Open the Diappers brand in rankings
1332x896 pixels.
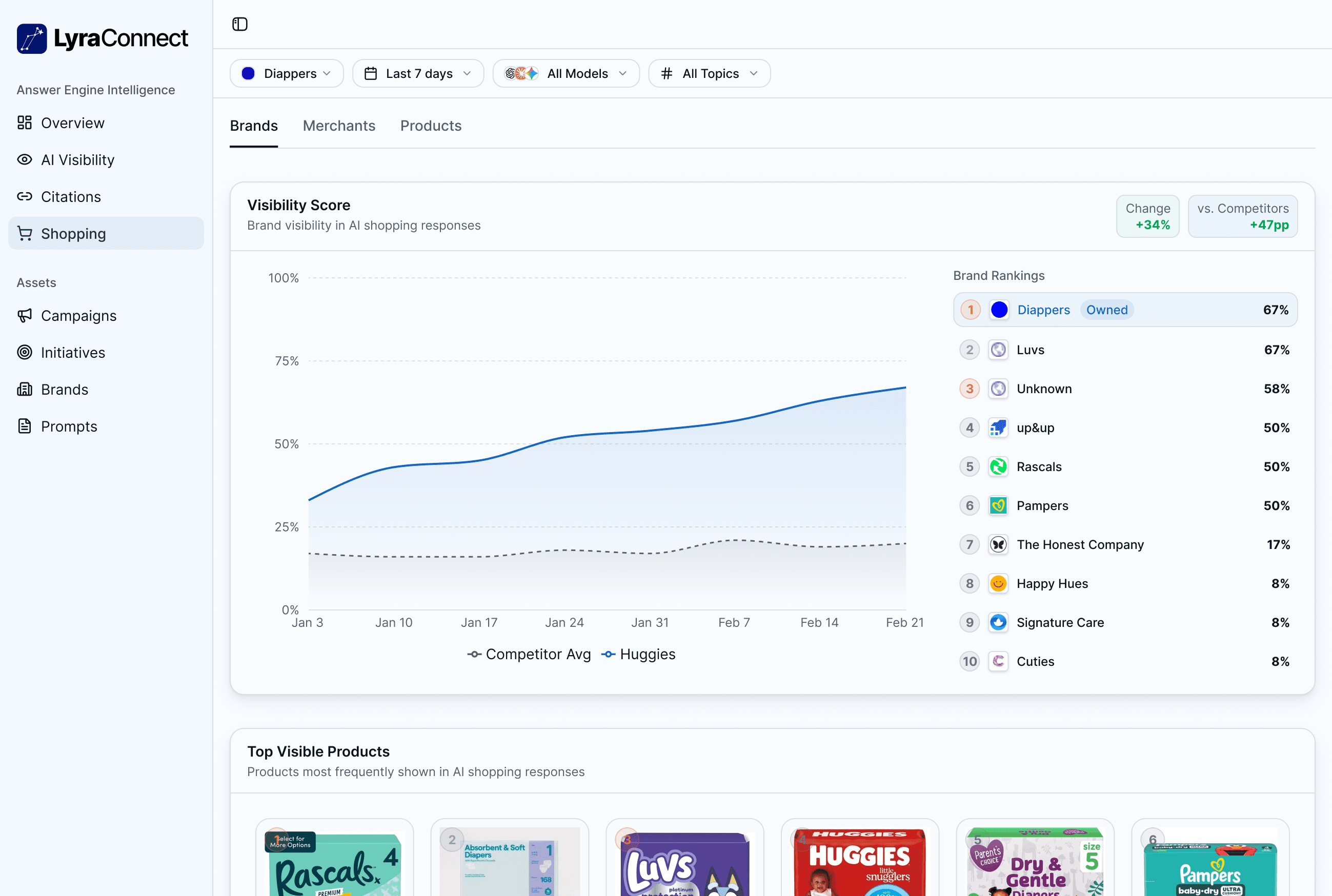pyautogui.click(x=1044, y=310)
